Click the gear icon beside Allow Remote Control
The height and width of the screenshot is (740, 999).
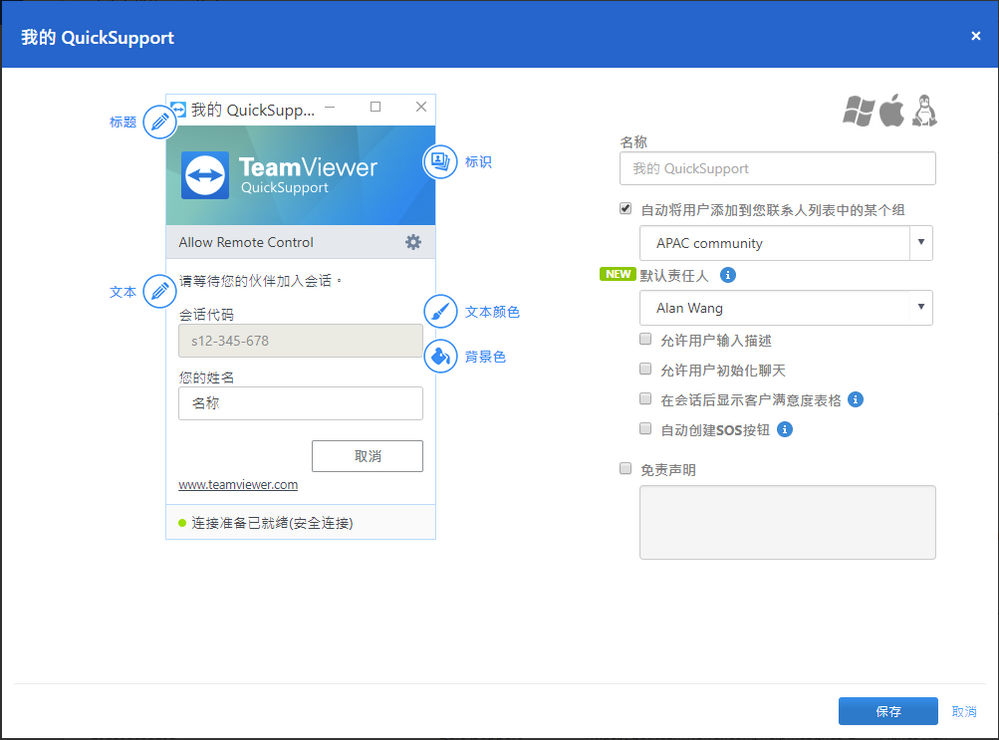(413, 242)
